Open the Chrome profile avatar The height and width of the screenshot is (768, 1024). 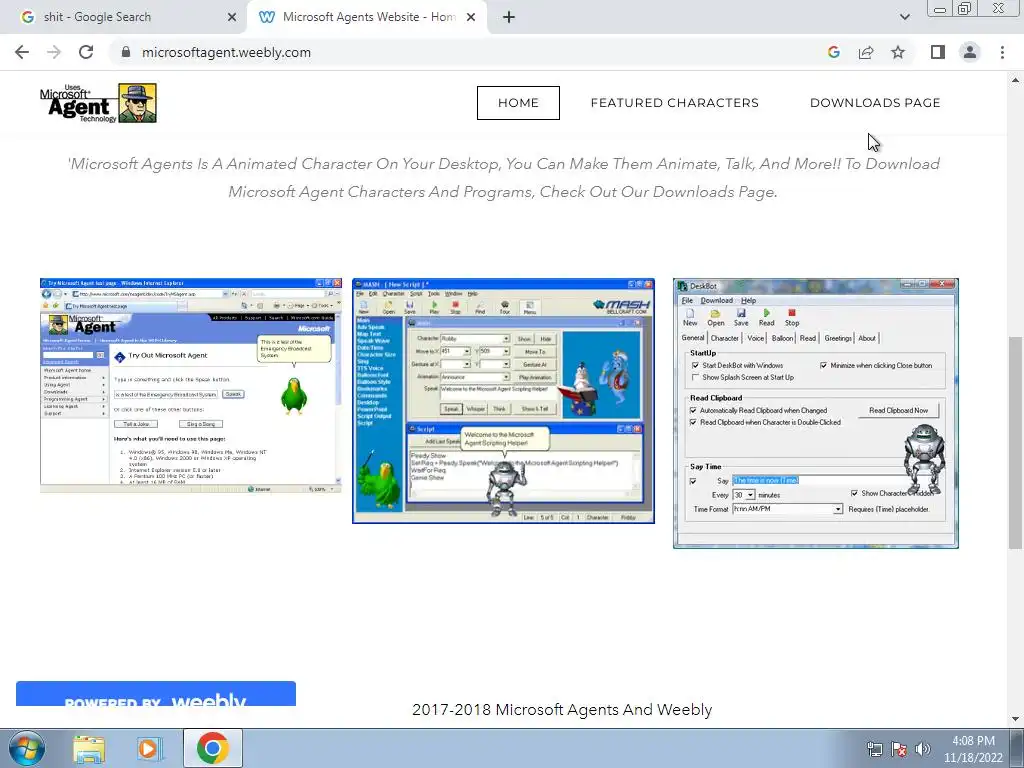coord(970,52)
